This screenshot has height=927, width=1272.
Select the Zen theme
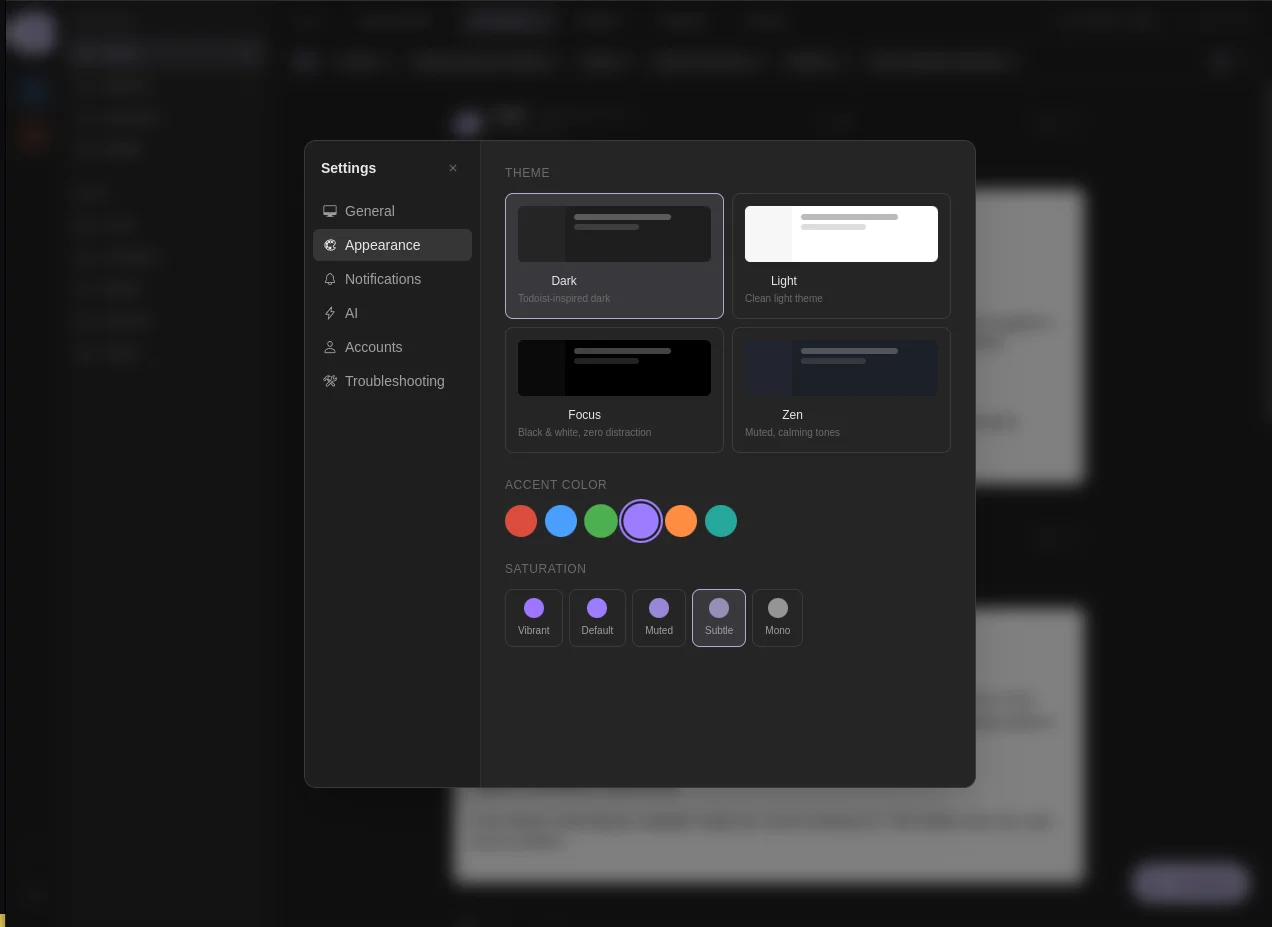click(x=841, y=389)
